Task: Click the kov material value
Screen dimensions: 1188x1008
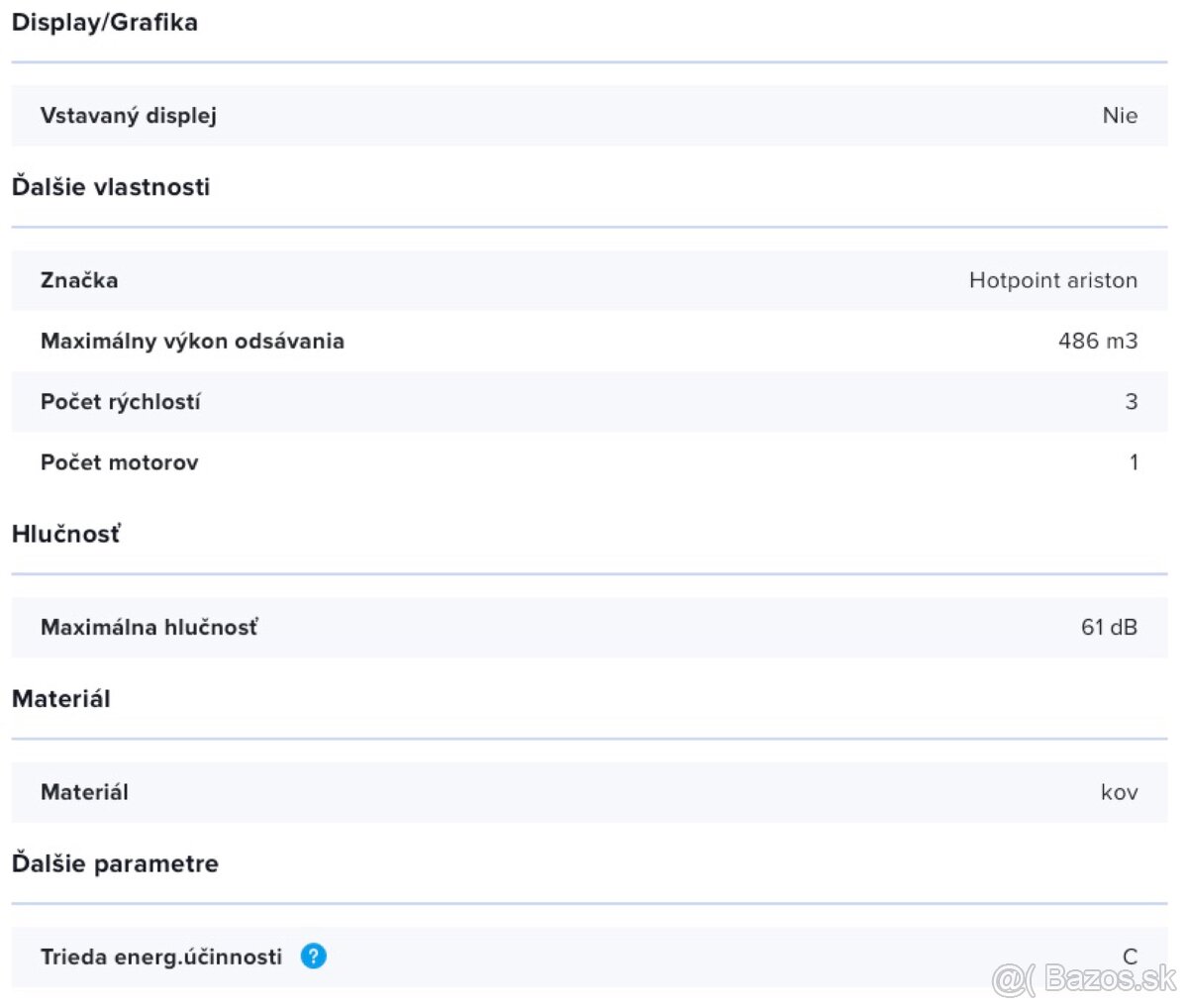Action: point(1119,792)
